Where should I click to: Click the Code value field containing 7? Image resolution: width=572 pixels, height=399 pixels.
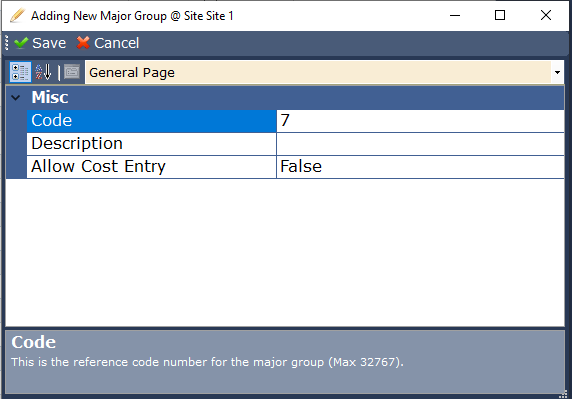tap(420, 121)
